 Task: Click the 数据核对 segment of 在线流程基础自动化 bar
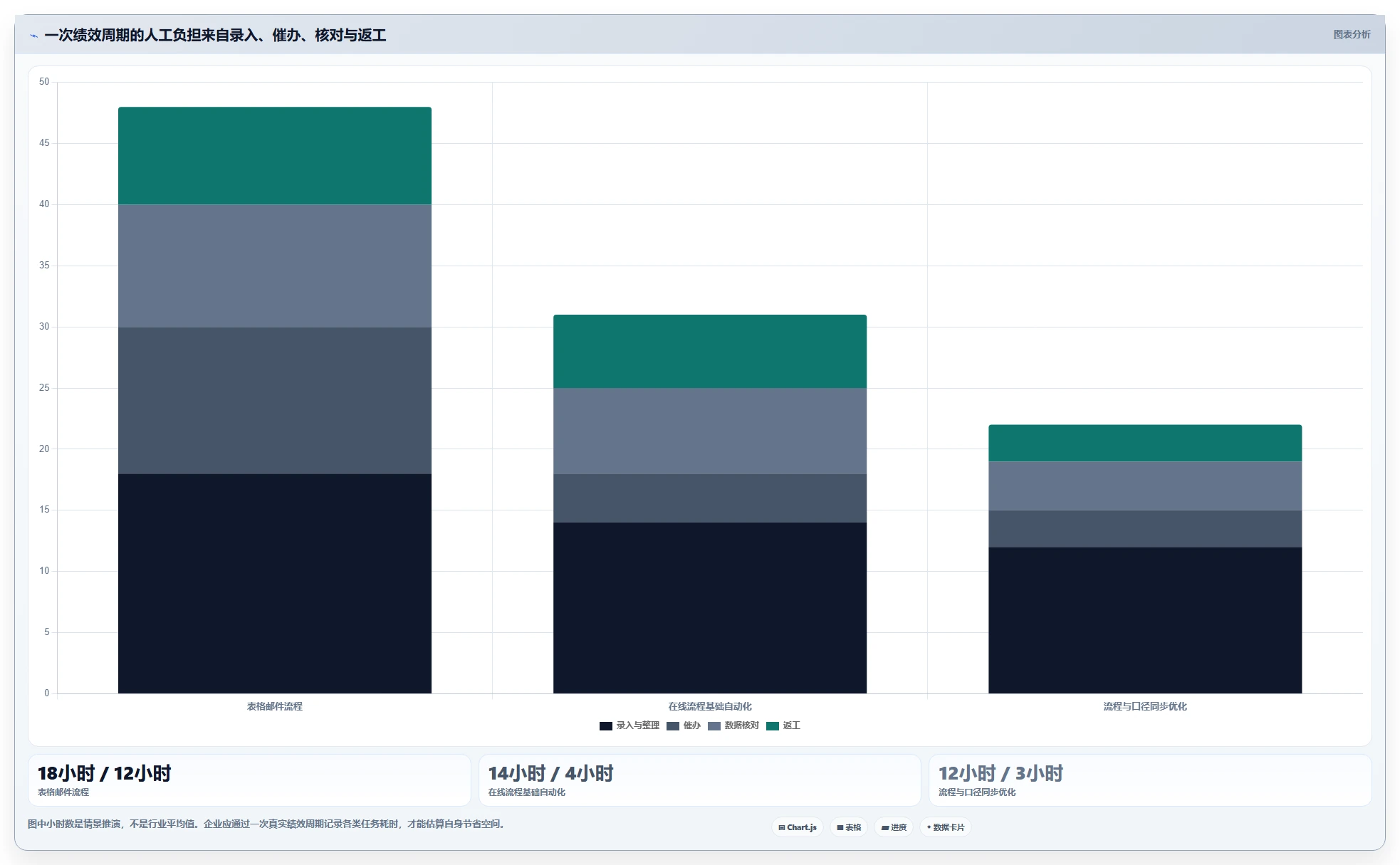click(710, 431)
